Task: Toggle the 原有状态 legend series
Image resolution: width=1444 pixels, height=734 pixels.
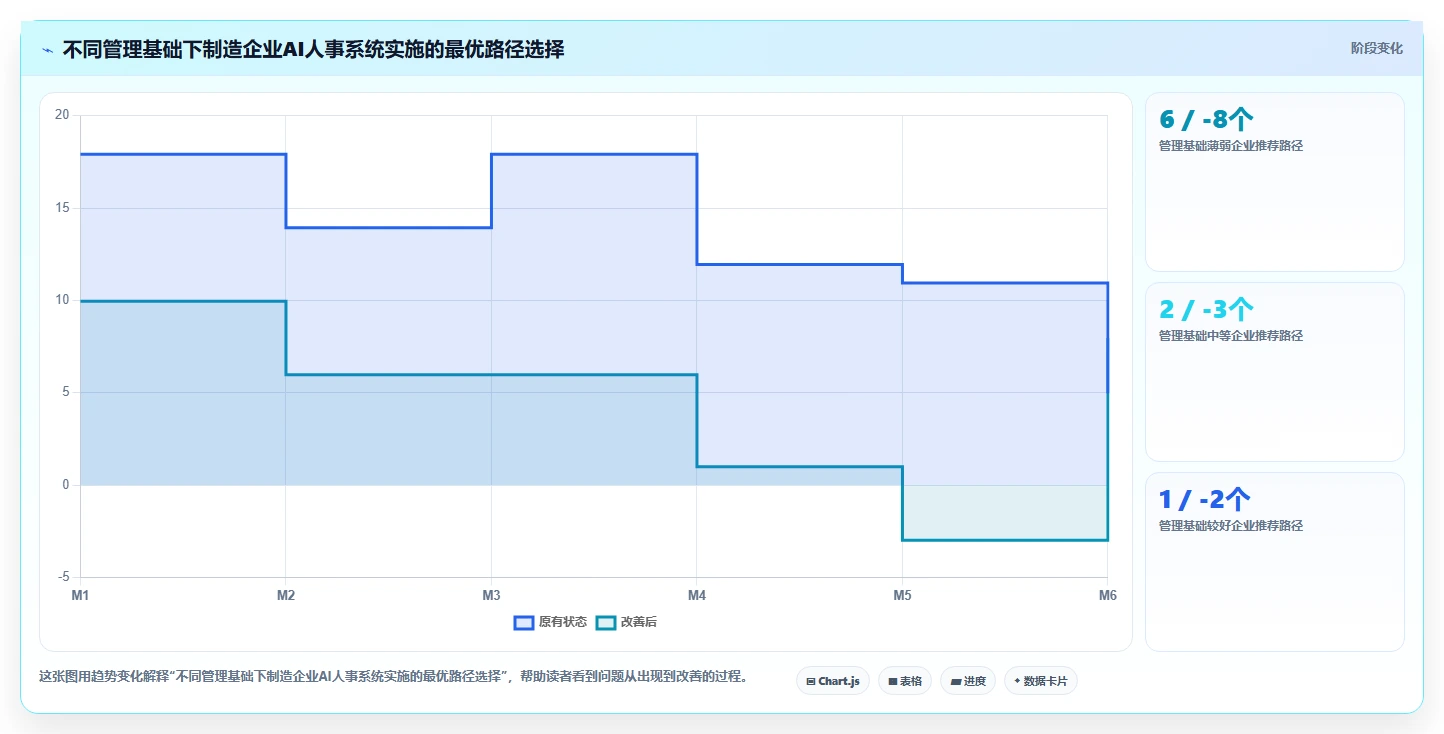Action: pyautogui.click(x=550, y=622)
